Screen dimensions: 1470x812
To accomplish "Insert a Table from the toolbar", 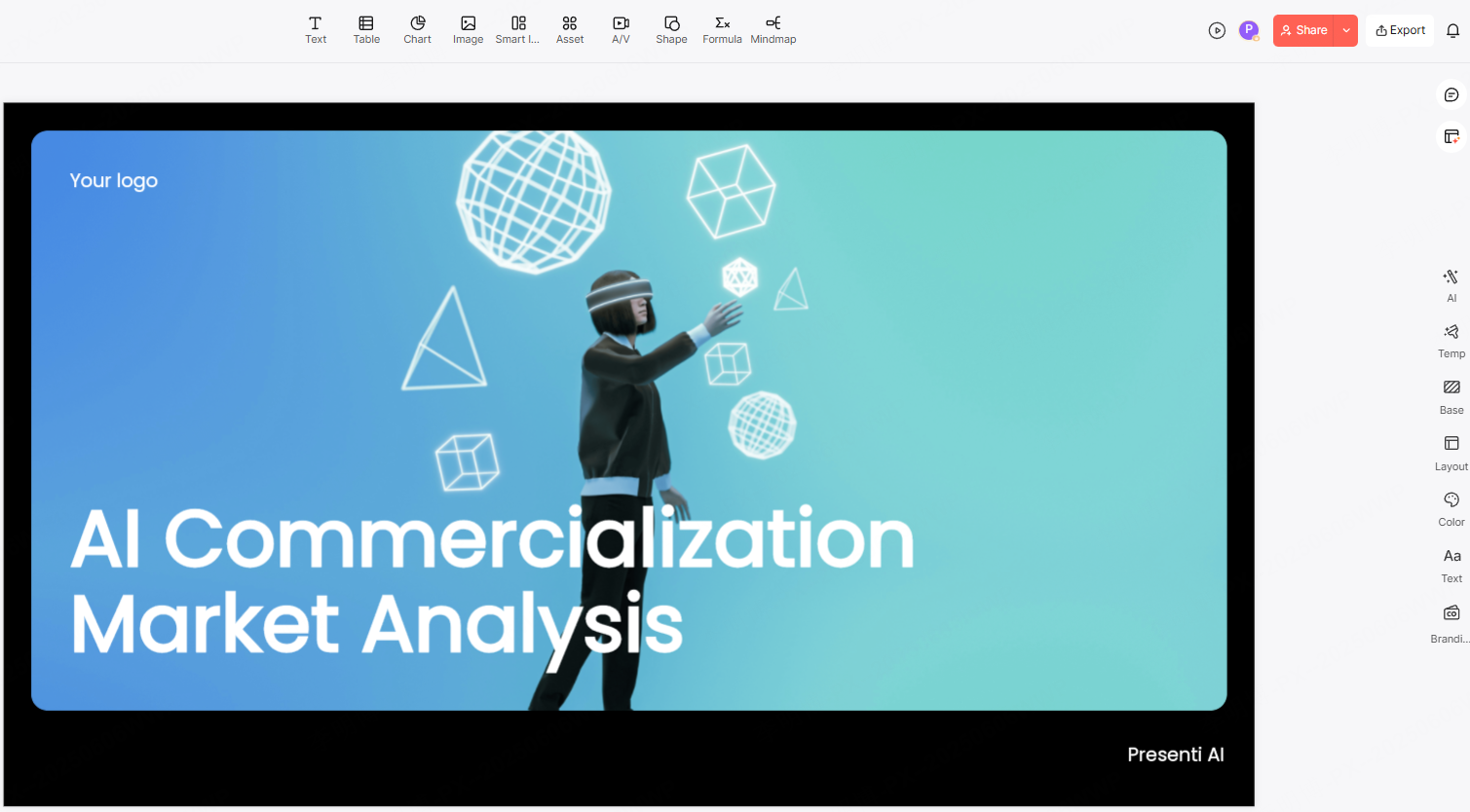I will click(x=366, y=29).
